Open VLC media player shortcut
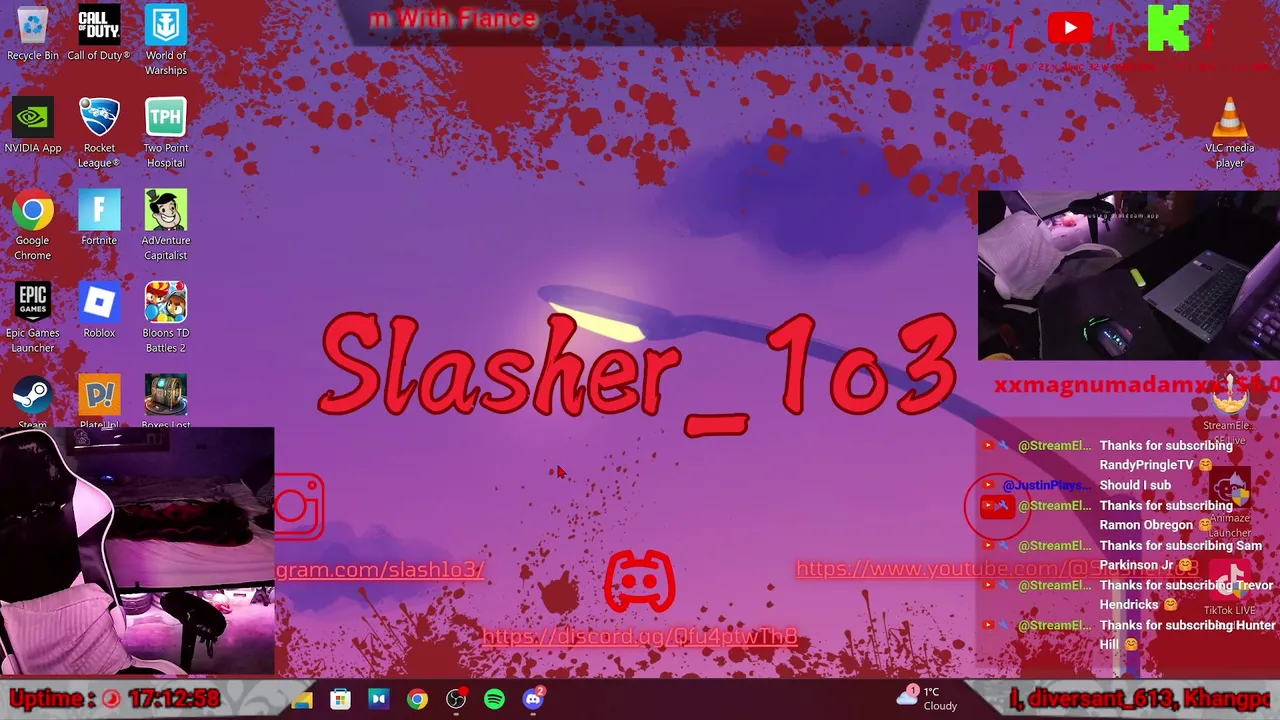The image size is (1280, 720). pos(1229,134)
